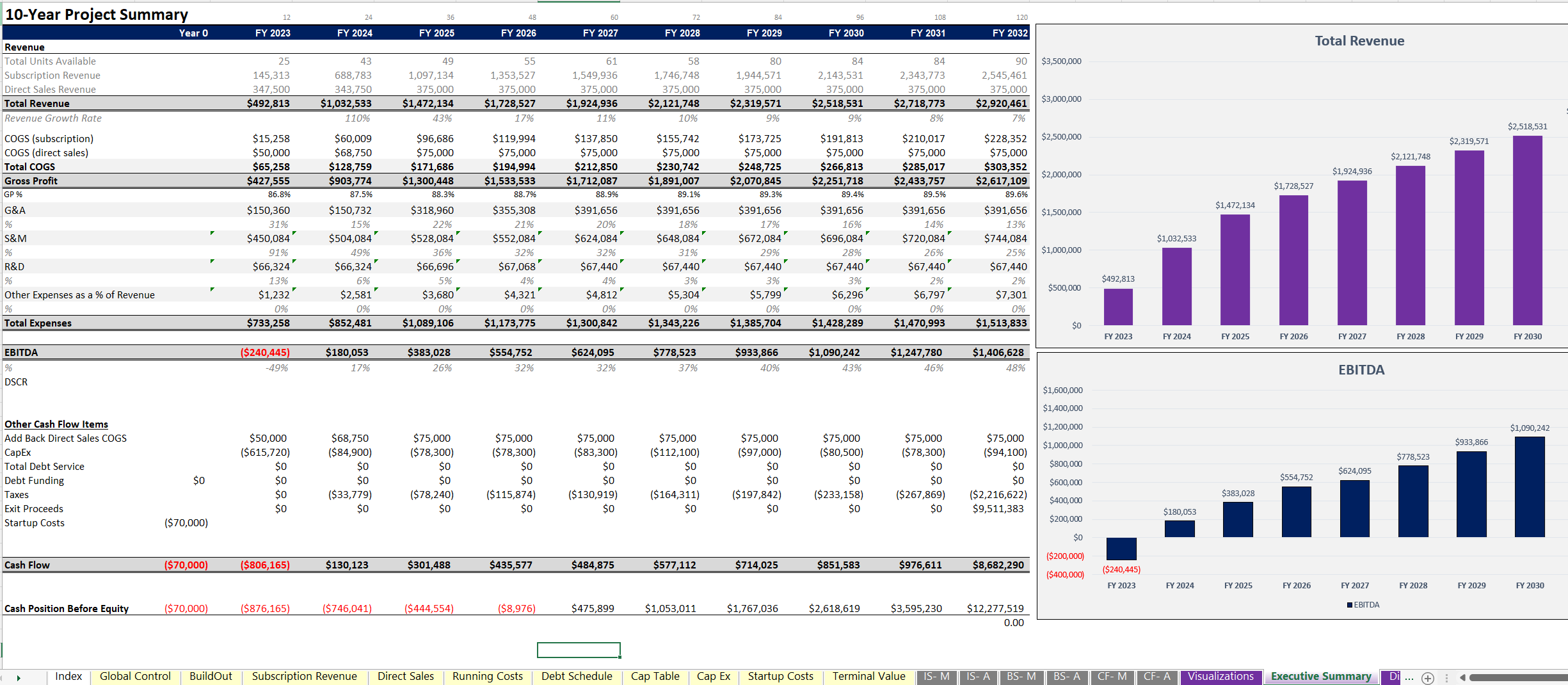Screen dimensions: 1568x685
Task: Select the Other Cash Flow Items heading
Action: coord(56,424)
